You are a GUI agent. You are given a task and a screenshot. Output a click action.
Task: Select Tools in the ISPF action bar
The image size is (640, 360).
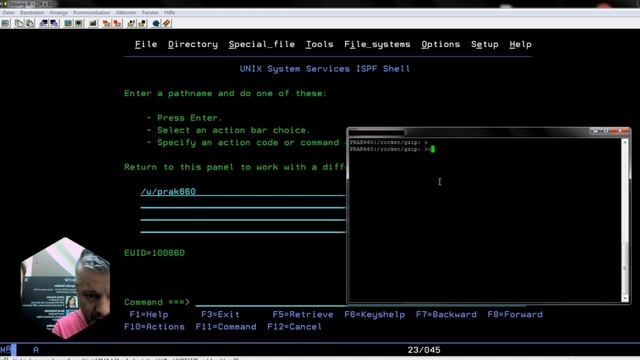pos(320,44)
